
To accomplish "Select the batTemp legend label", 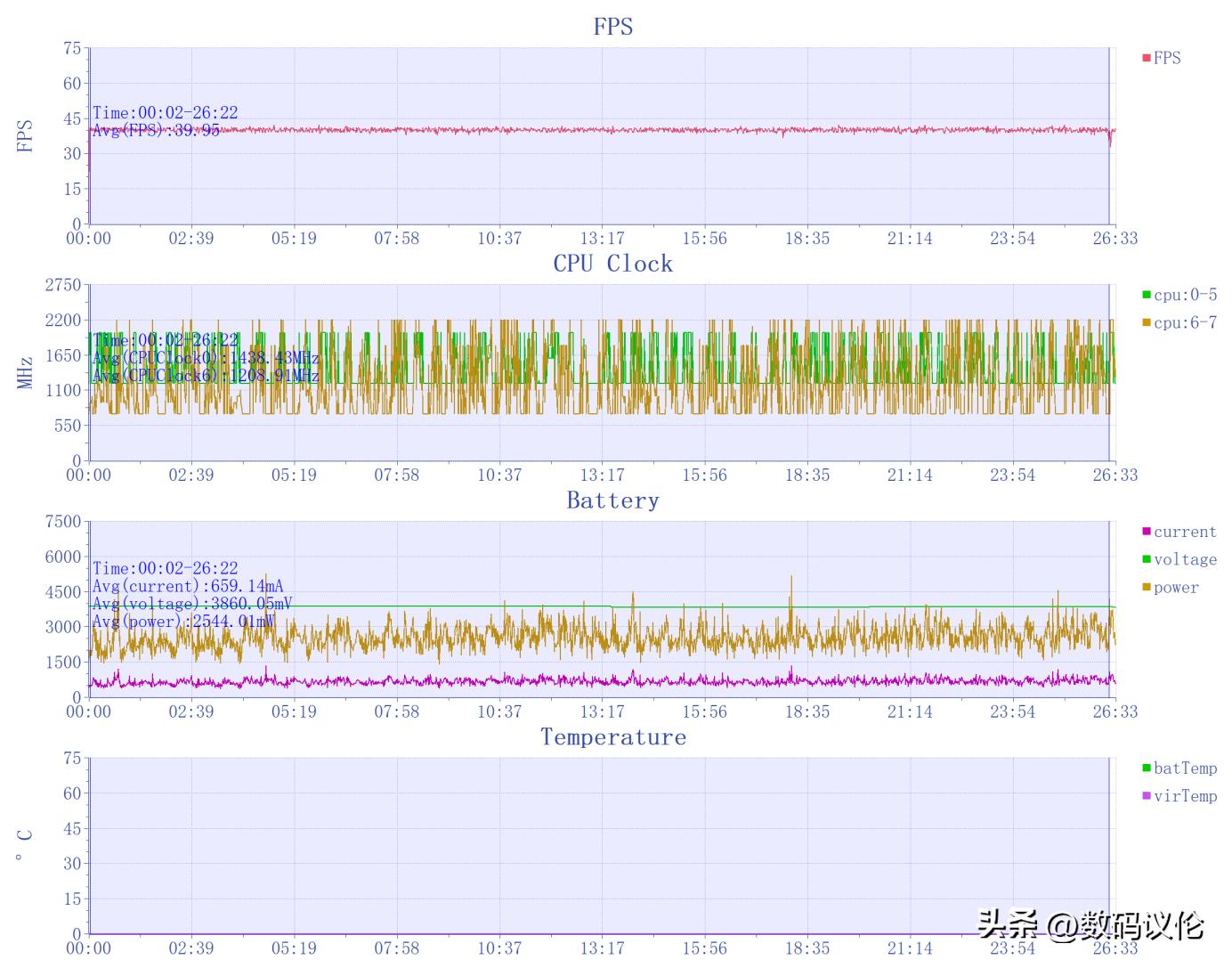I will coord(1185,768).
